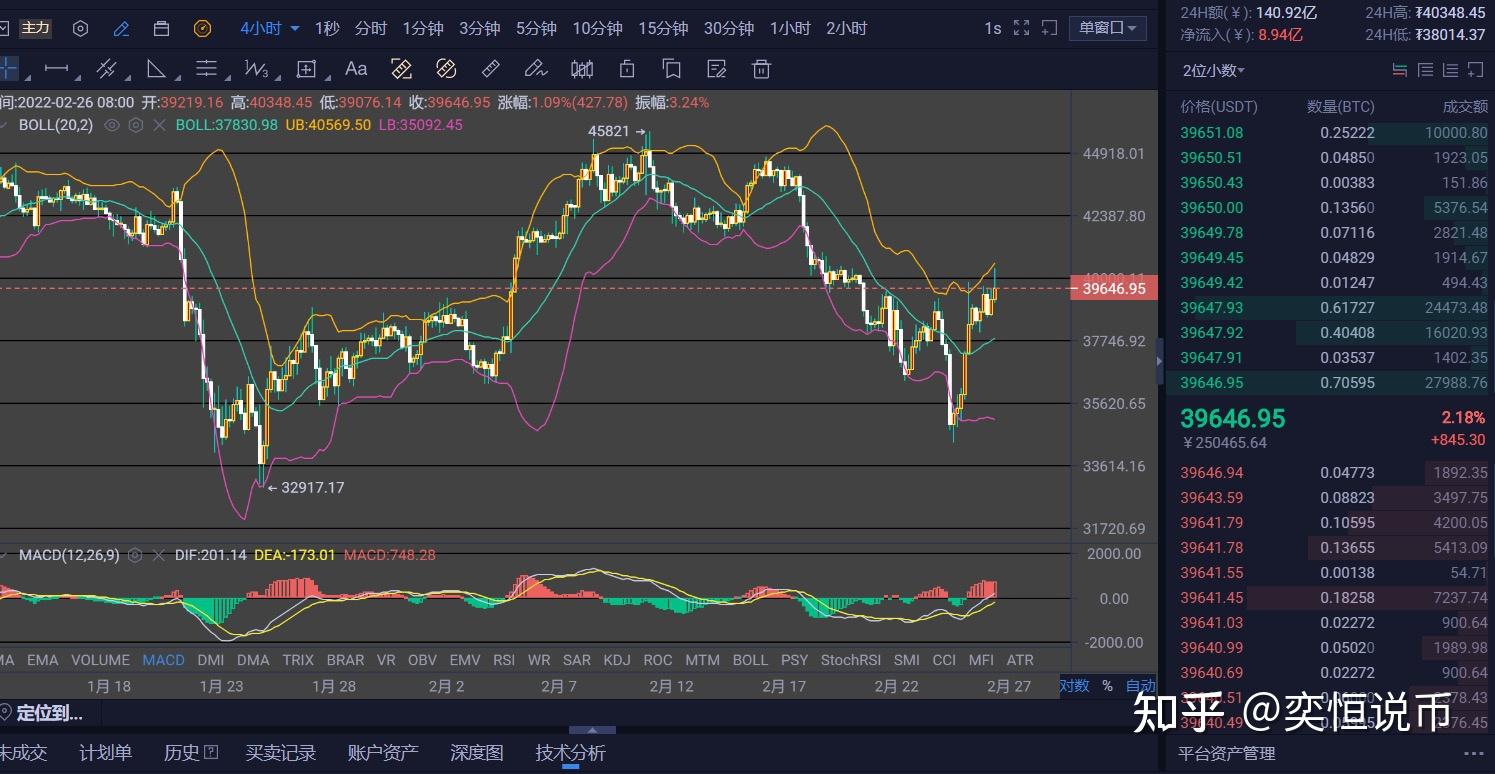Click the freehand brush edit icon
The image size is (1495, 774).
click(x=536, y=69)
